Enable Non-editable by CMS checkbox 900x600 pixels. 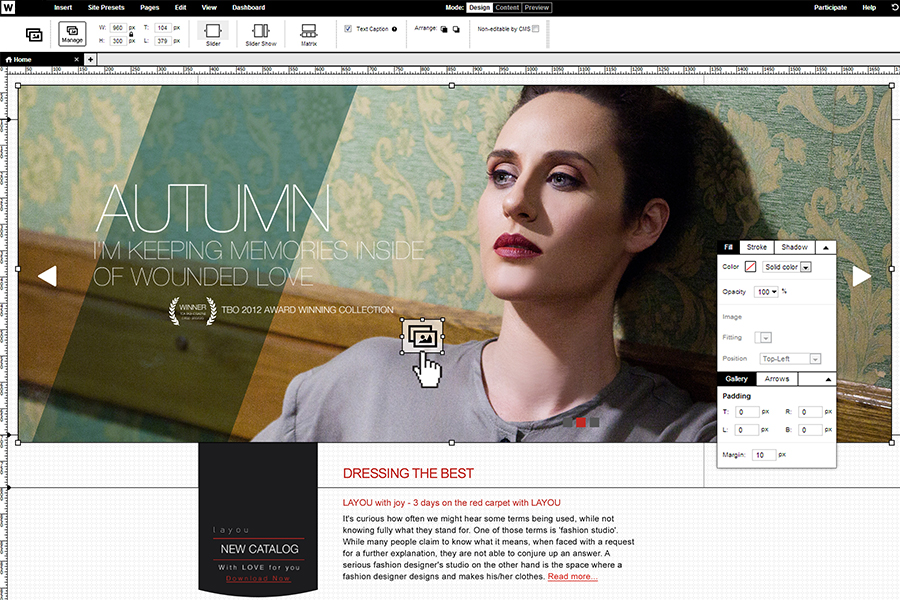pos(536,29)
